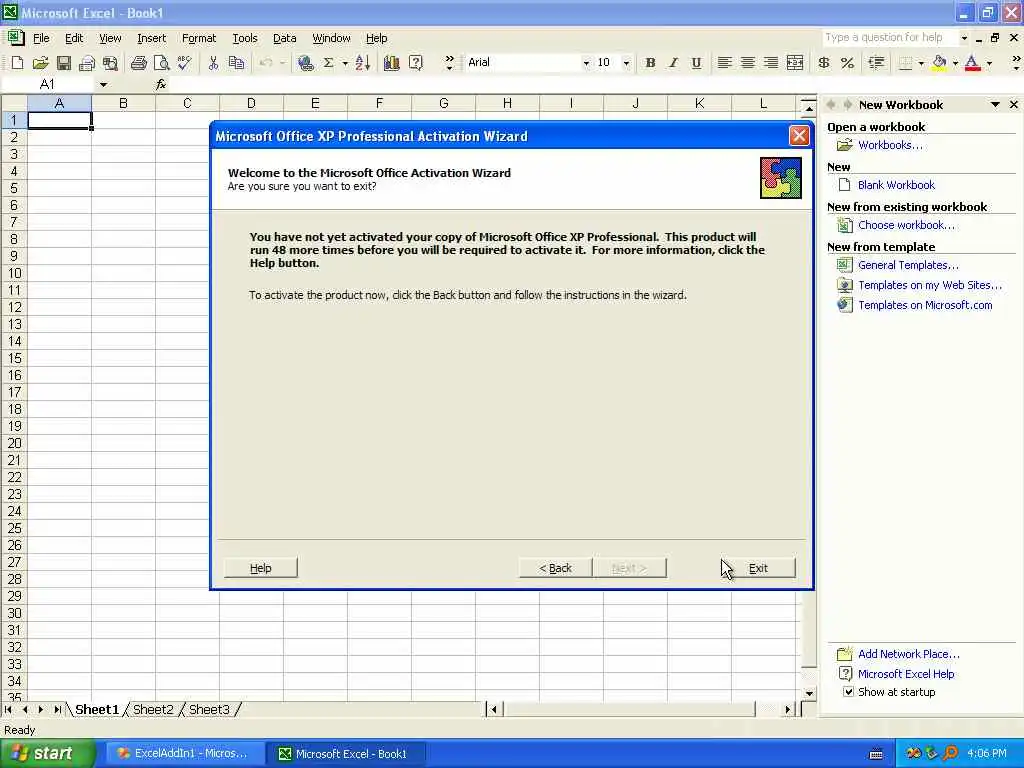The width and height of the screenshot is (1024, 768).
Task: Open the General Templates link
Action: point(908,265)
